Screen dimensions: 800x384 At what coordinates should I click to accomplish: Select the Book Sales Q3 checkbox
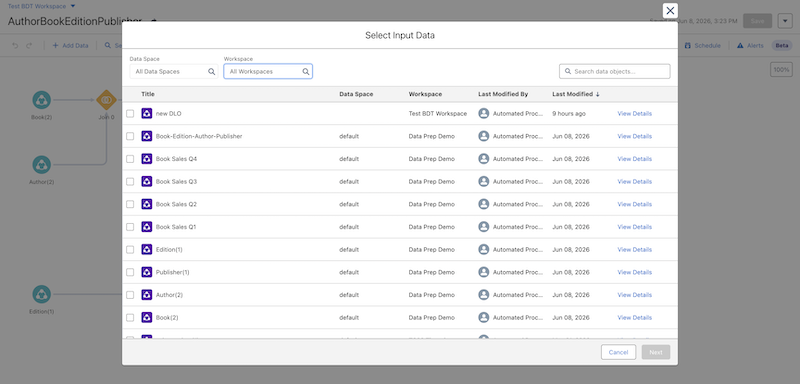tap(130, 182)
